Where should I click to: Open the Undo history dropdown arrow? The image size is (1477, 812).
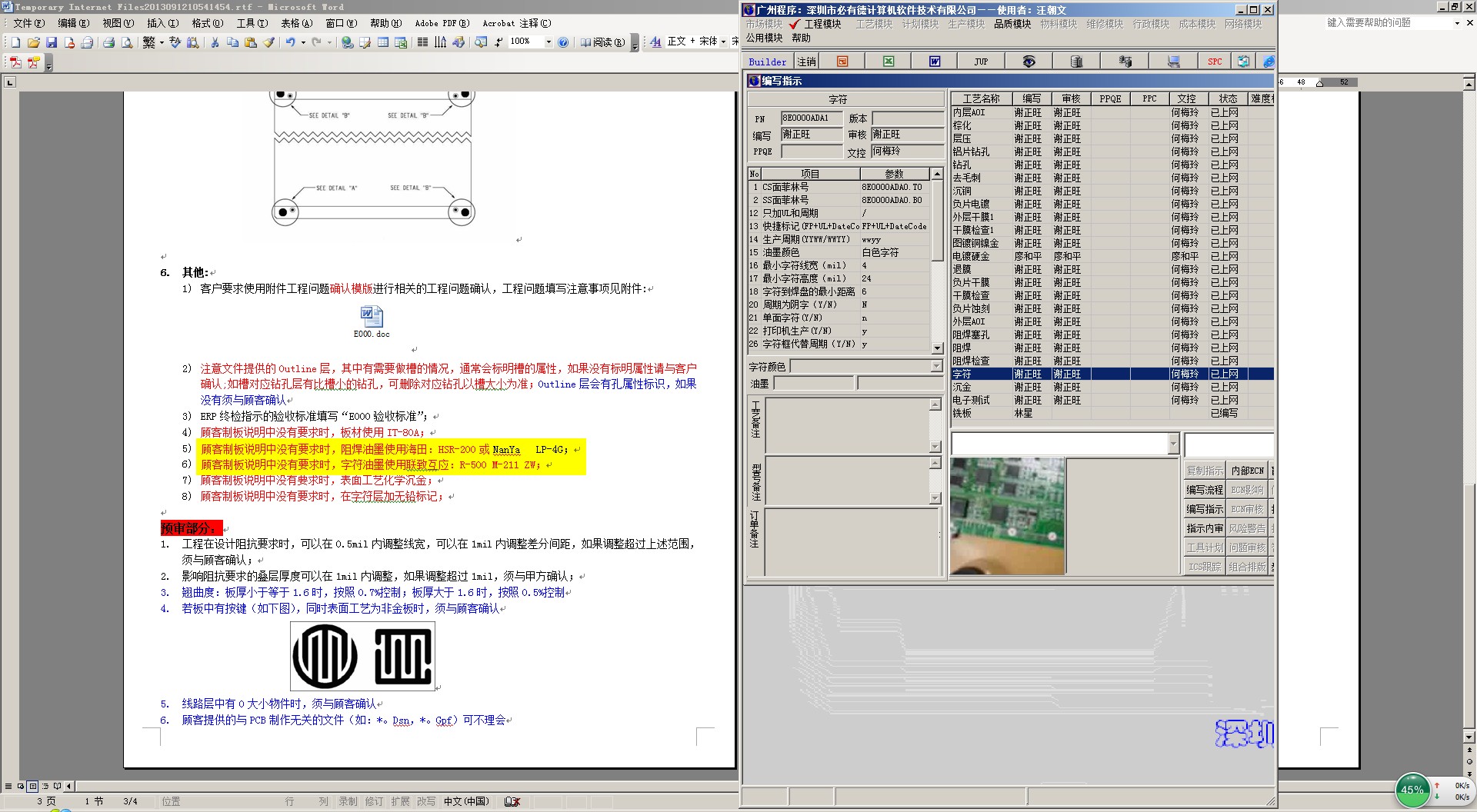303,42
